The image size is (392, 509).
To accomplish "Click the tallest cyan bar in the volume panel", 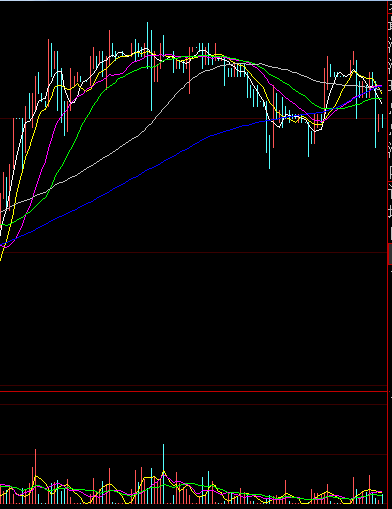I will (163, 474).
